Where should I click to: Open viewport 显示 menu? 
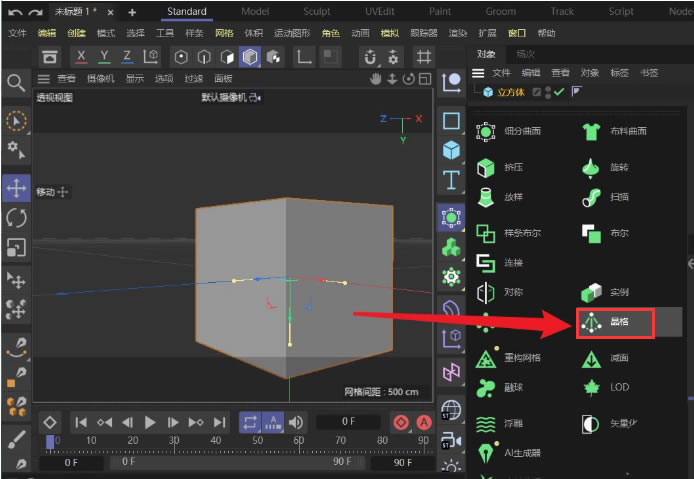[135, 79]
